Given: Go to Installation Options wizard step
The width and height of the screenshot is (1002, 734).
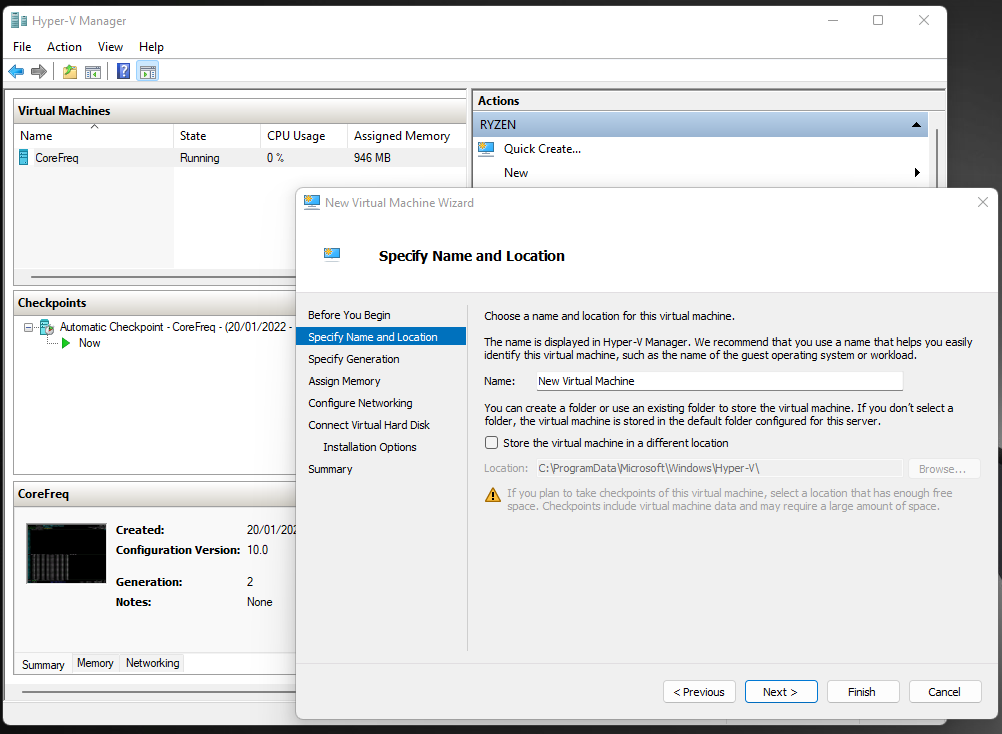Looking at the screenshot, I should (x=369, y=447).
